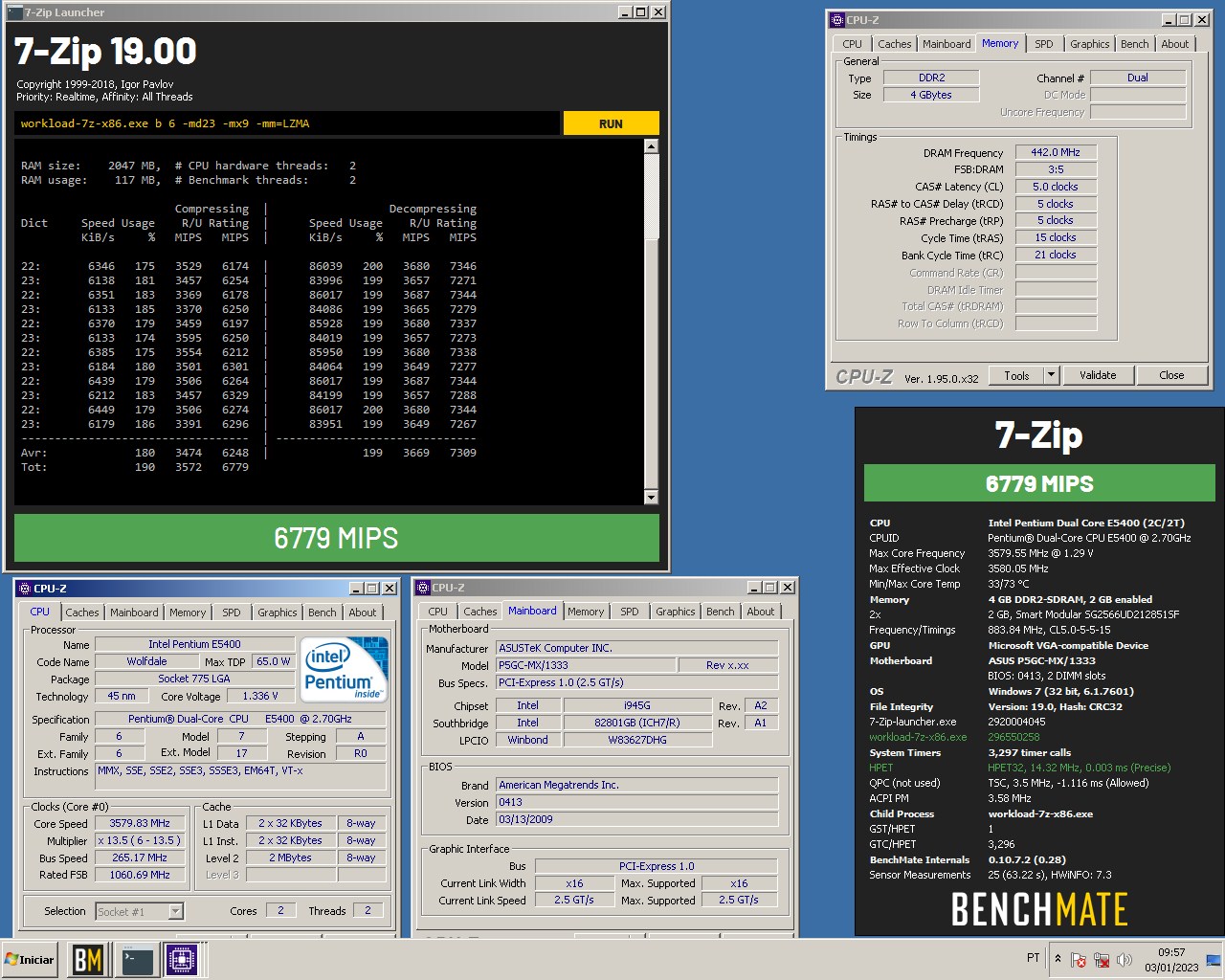This screenshot has width=1225, height=980.
Task: Open Graphics tab in CPU-Z Memory window
Action: (x=1089, y=44)
